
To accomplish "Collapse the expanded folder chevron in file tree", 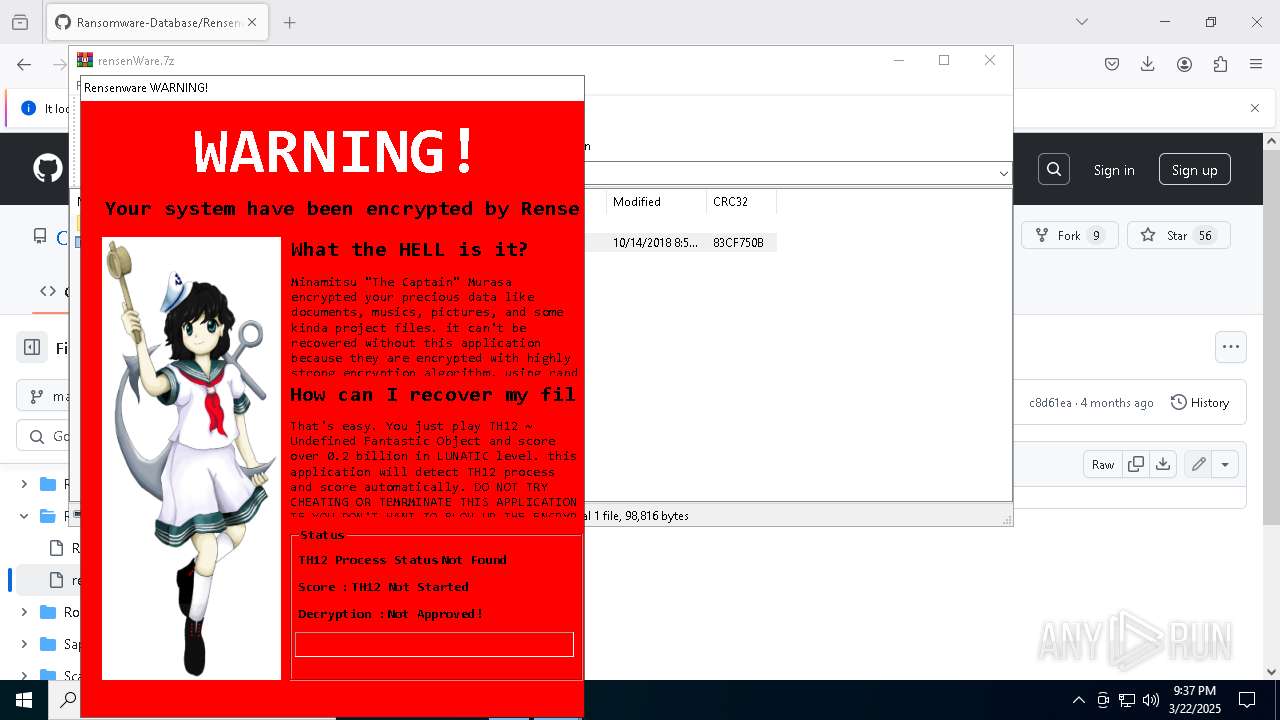I will coord(24,516).
